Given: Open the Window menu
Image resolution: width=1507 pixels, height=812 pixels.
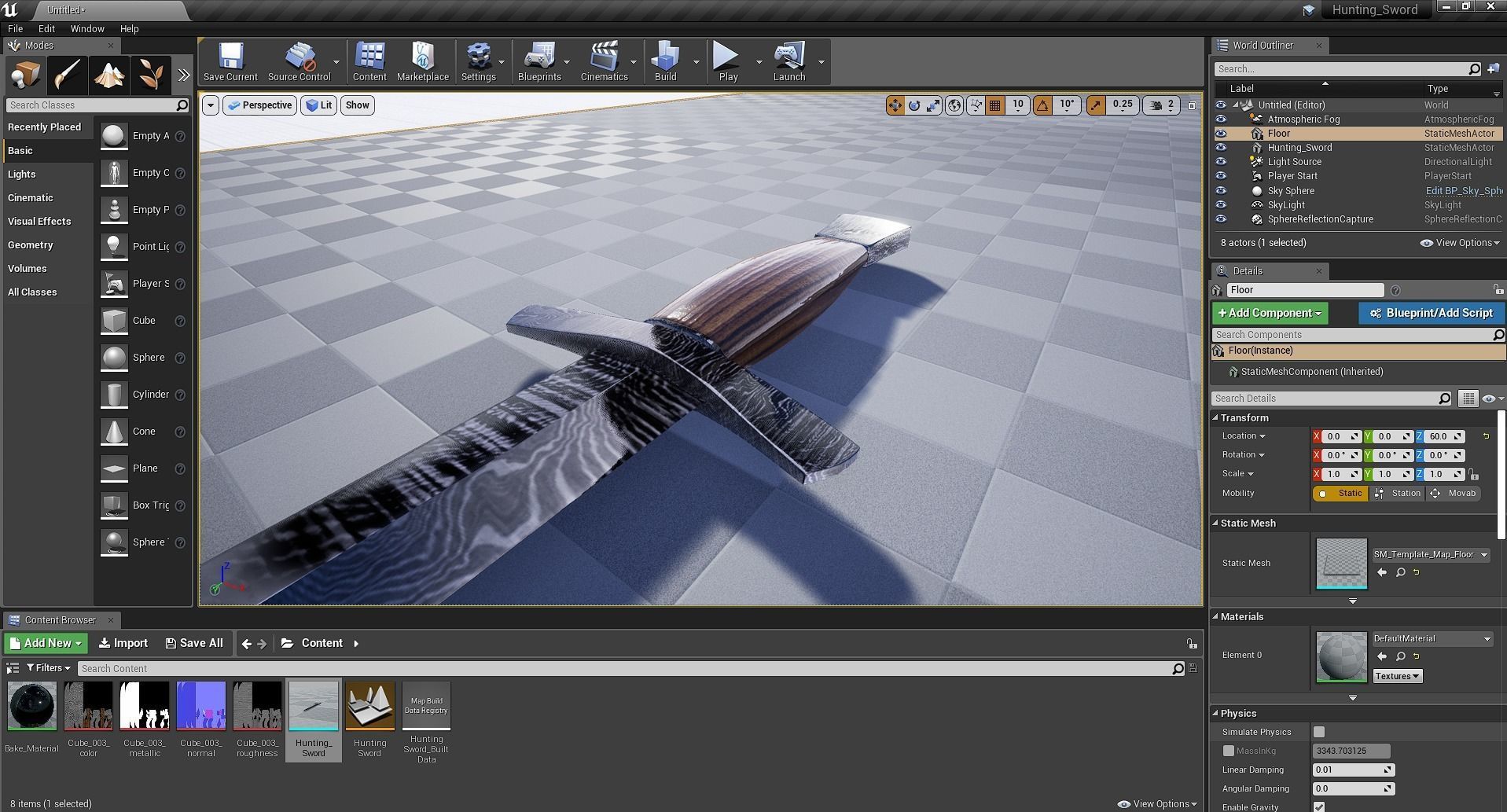Looking at the screenshot, I should click(x=87, y=28).
